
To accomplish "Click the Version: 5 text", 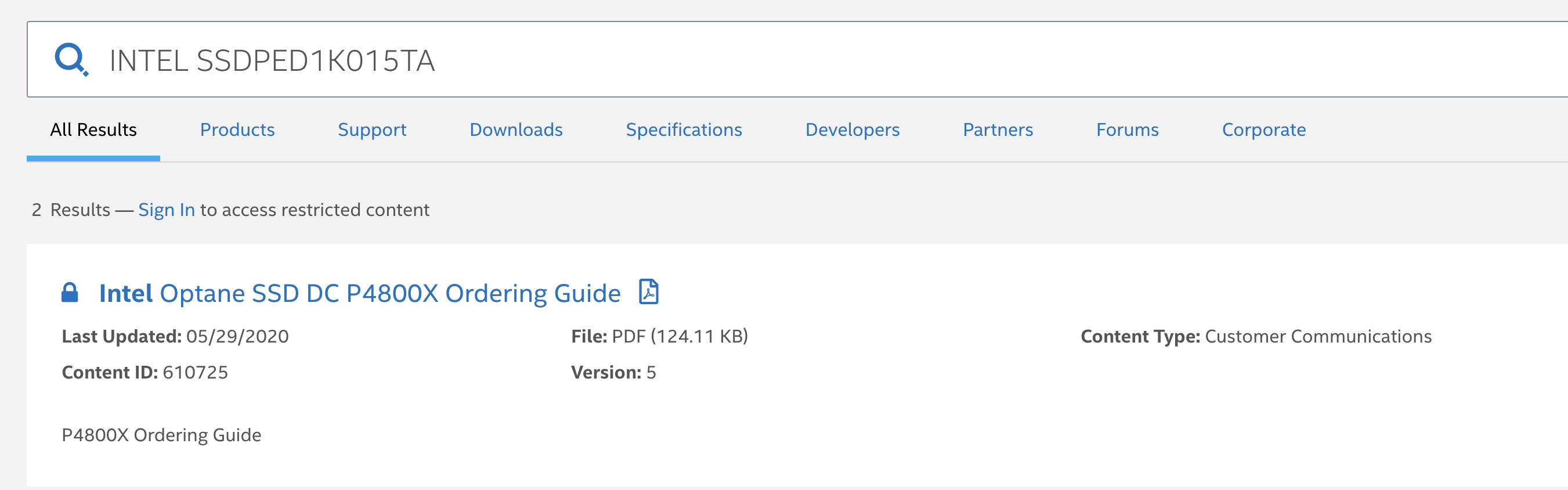I will pos(613,373).
